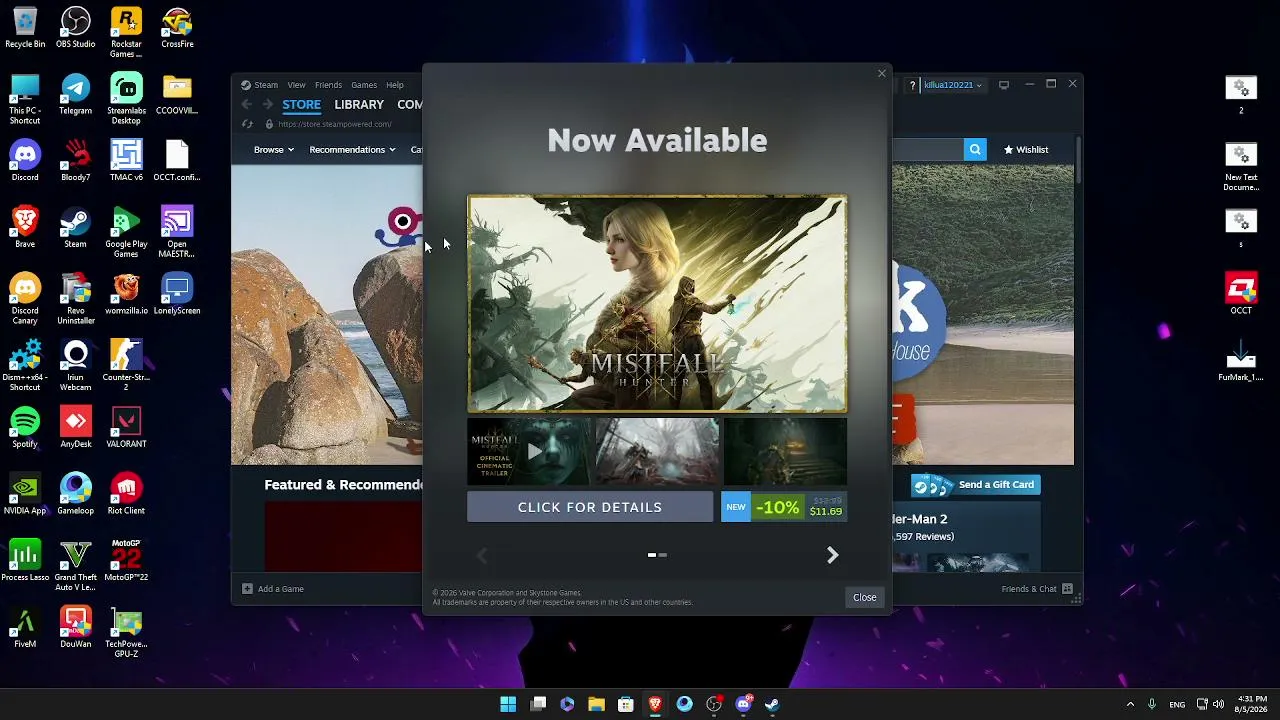Viewport: 1280px width, 720px height.
Task: Select the Riot Client desktop icon
Action: 126,495
